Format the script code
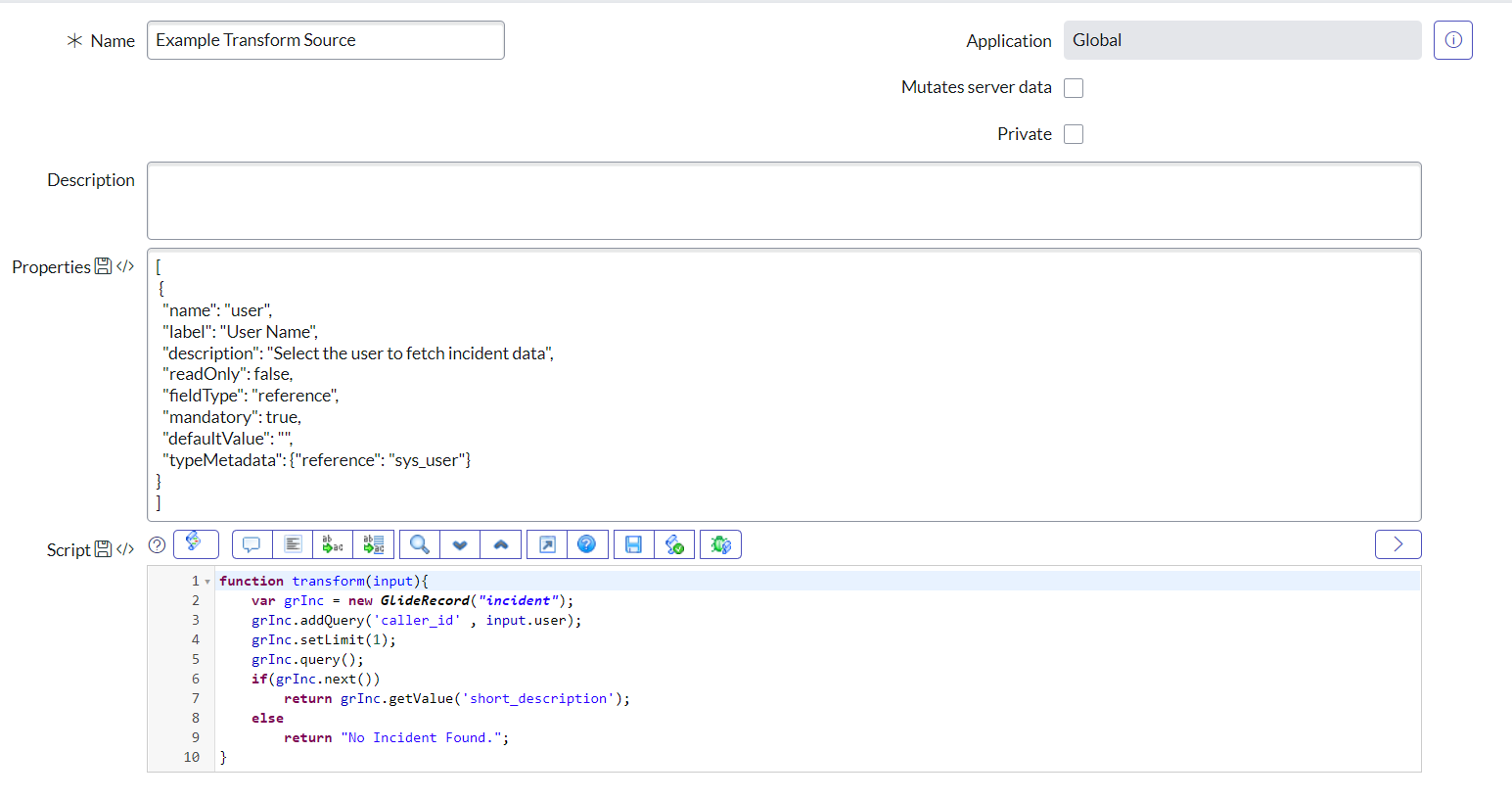The width and height of the screenshot is (1512, 799). tap(293, 544)
